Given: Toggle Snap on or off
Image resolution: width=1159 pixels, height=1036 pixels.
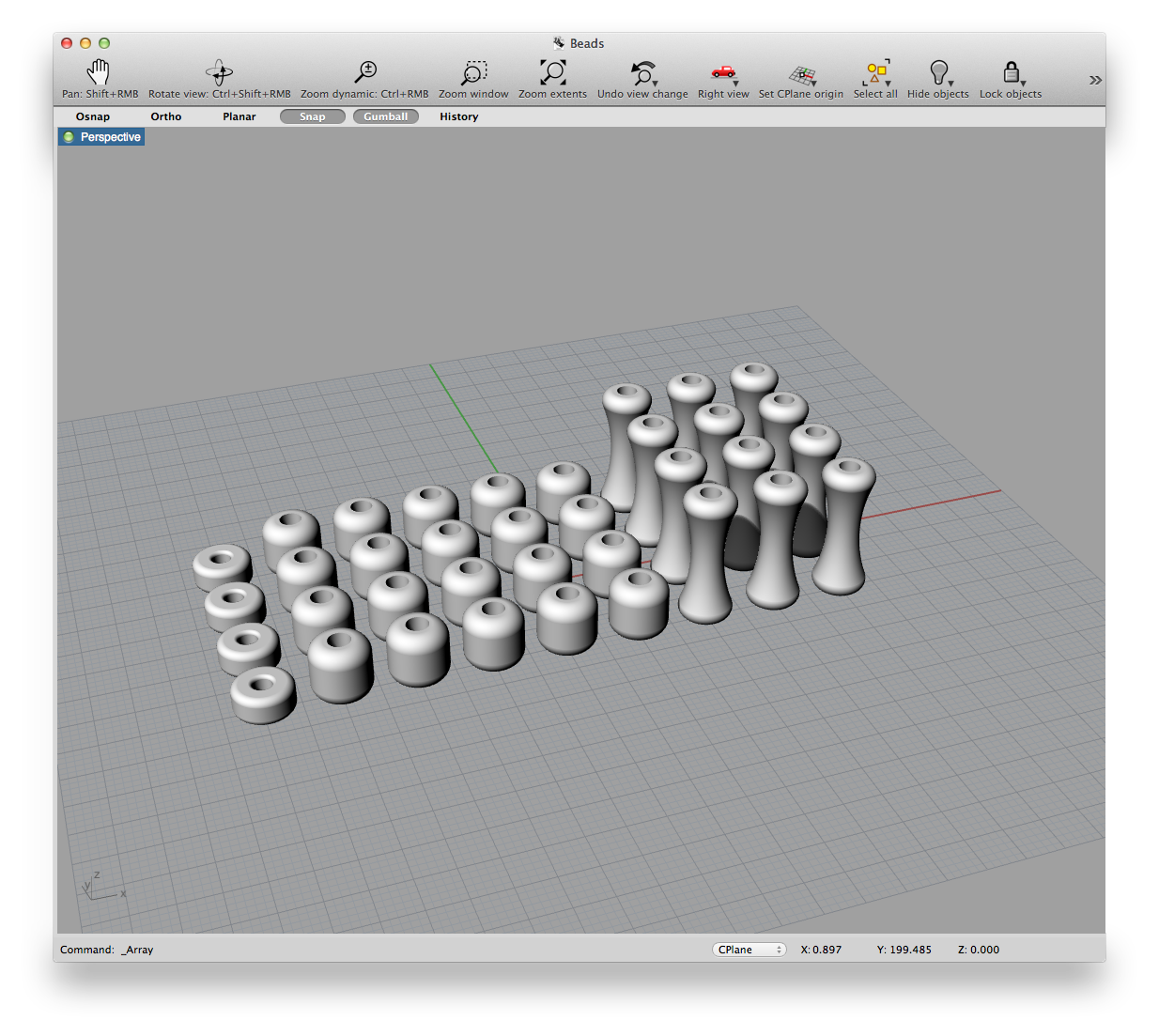Looking at the screenshot, I should coord(312,116).
